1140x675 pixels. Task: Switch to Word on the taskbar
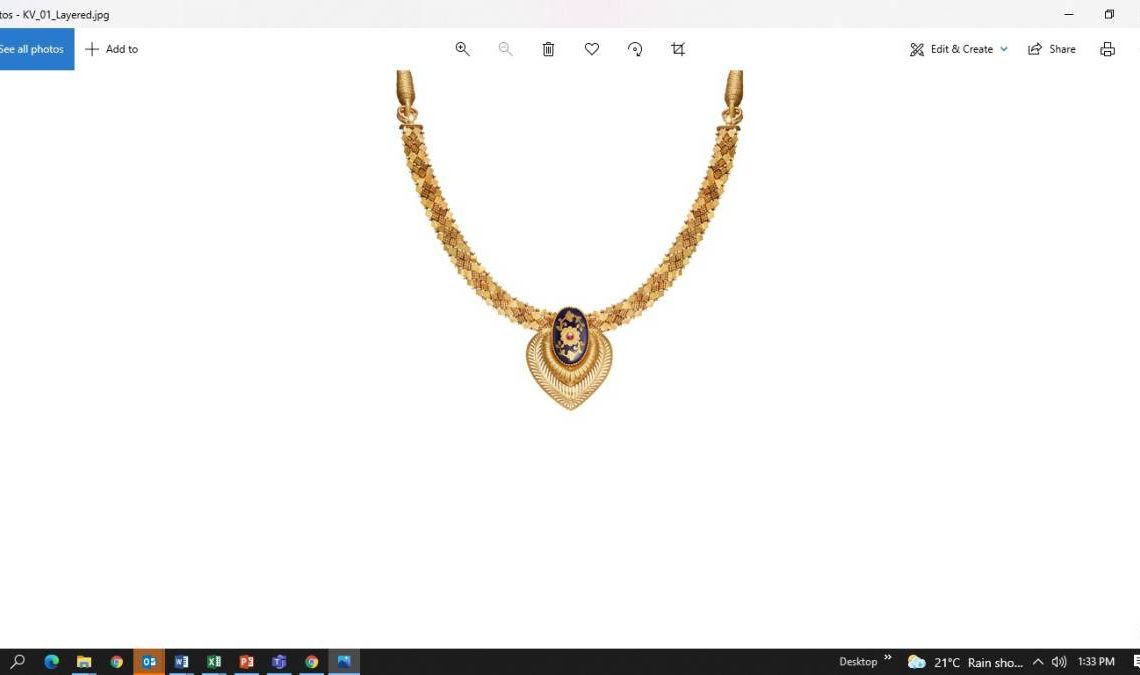(x=181, y=661)
